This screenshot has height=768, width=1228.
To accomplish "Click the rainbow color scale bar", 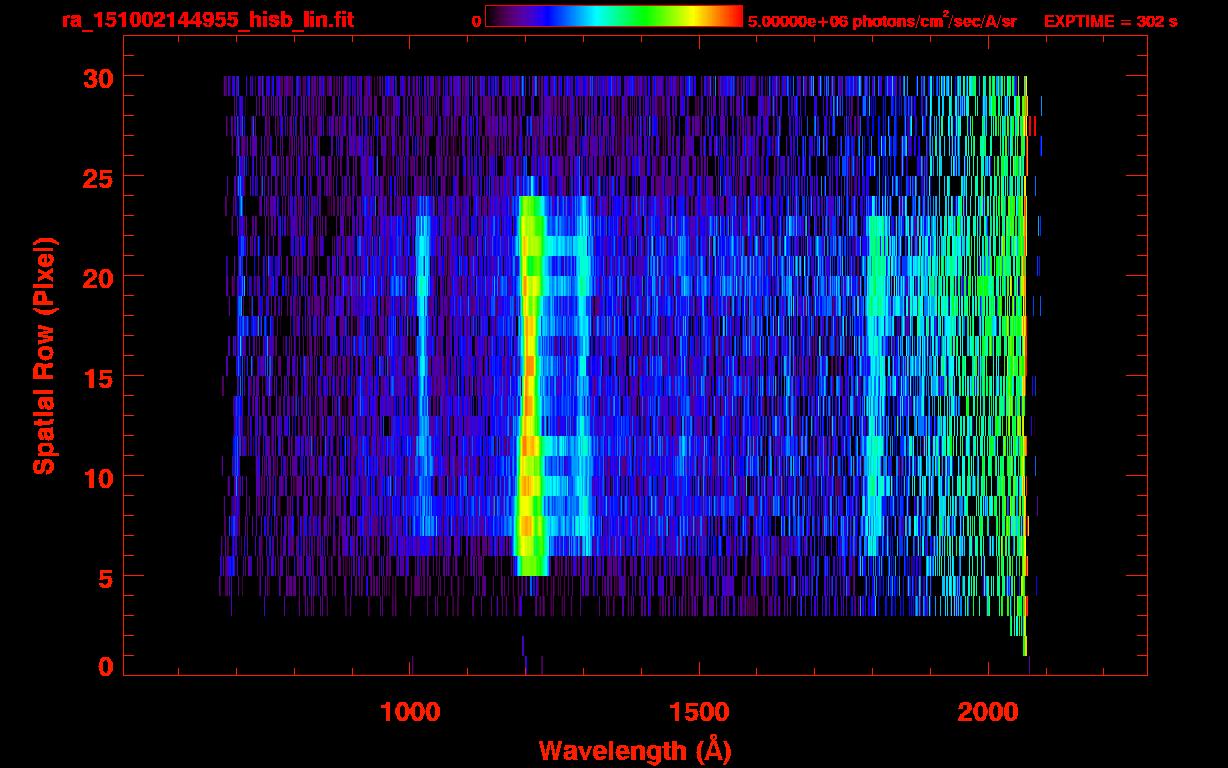I will pos(614,16).
